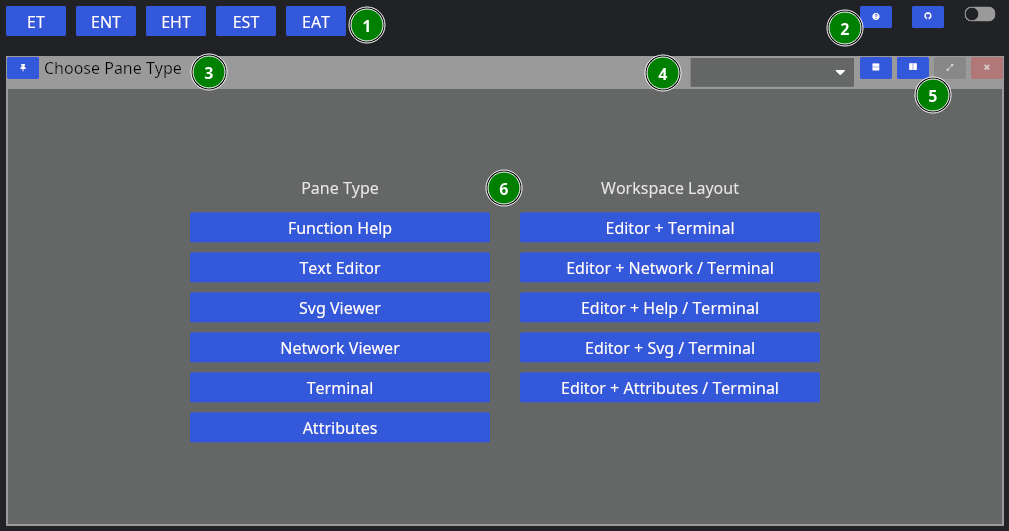Image resolution: width=1009 pixels, height=531 pixels.
Task: Open the Text Editor pane
Action: (340, 268)
